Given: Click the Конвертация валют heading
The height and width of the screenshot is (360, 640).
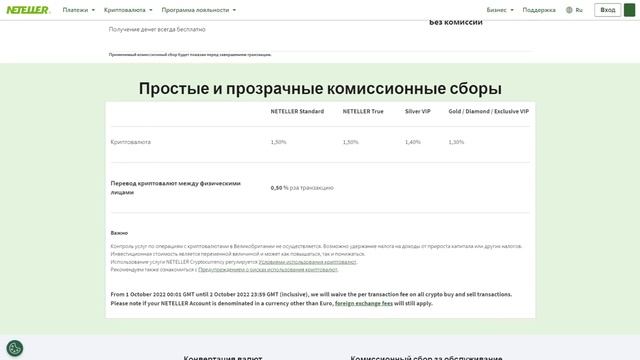Looking at the screenshot, I should [x=223, y=358].
